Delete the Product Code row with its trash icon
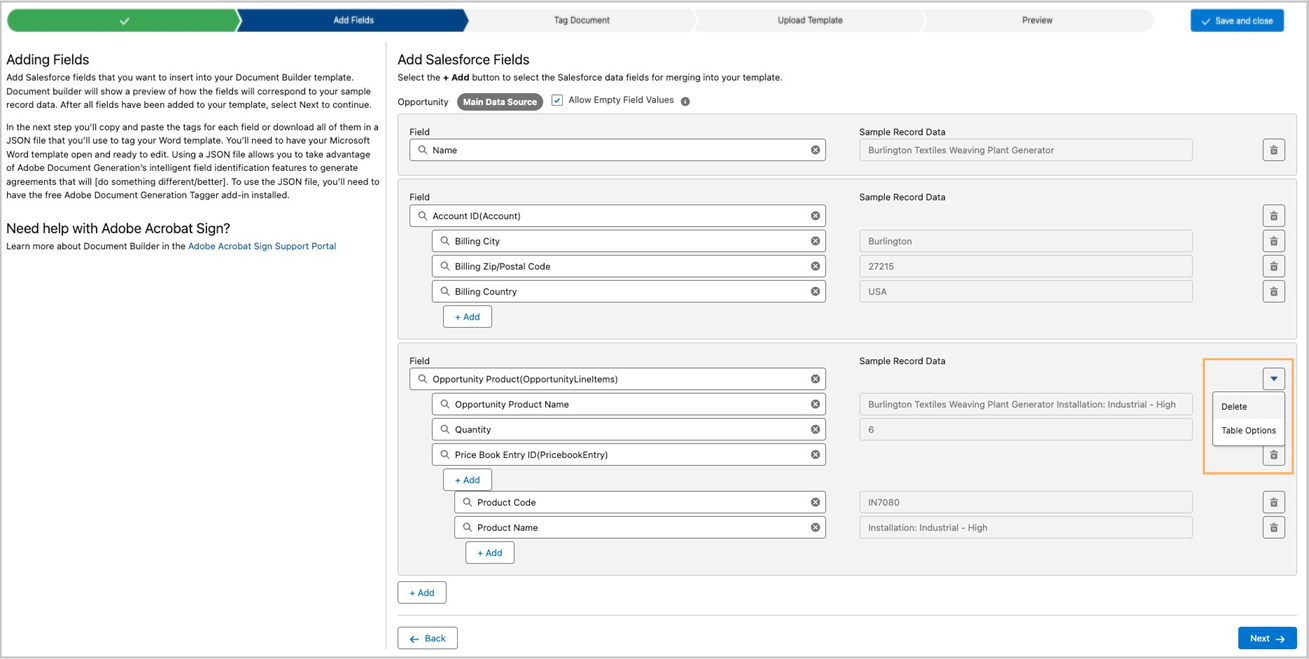This screenshot has height=659, width=1309. 1273,501
